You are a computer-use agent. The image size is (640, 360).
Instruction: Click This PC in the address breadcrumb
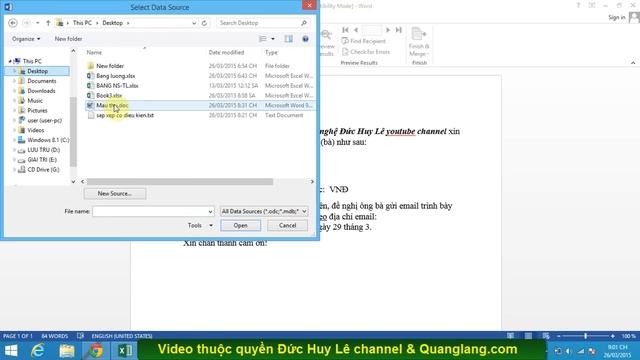pyautogui.click(x=82, y=23)
